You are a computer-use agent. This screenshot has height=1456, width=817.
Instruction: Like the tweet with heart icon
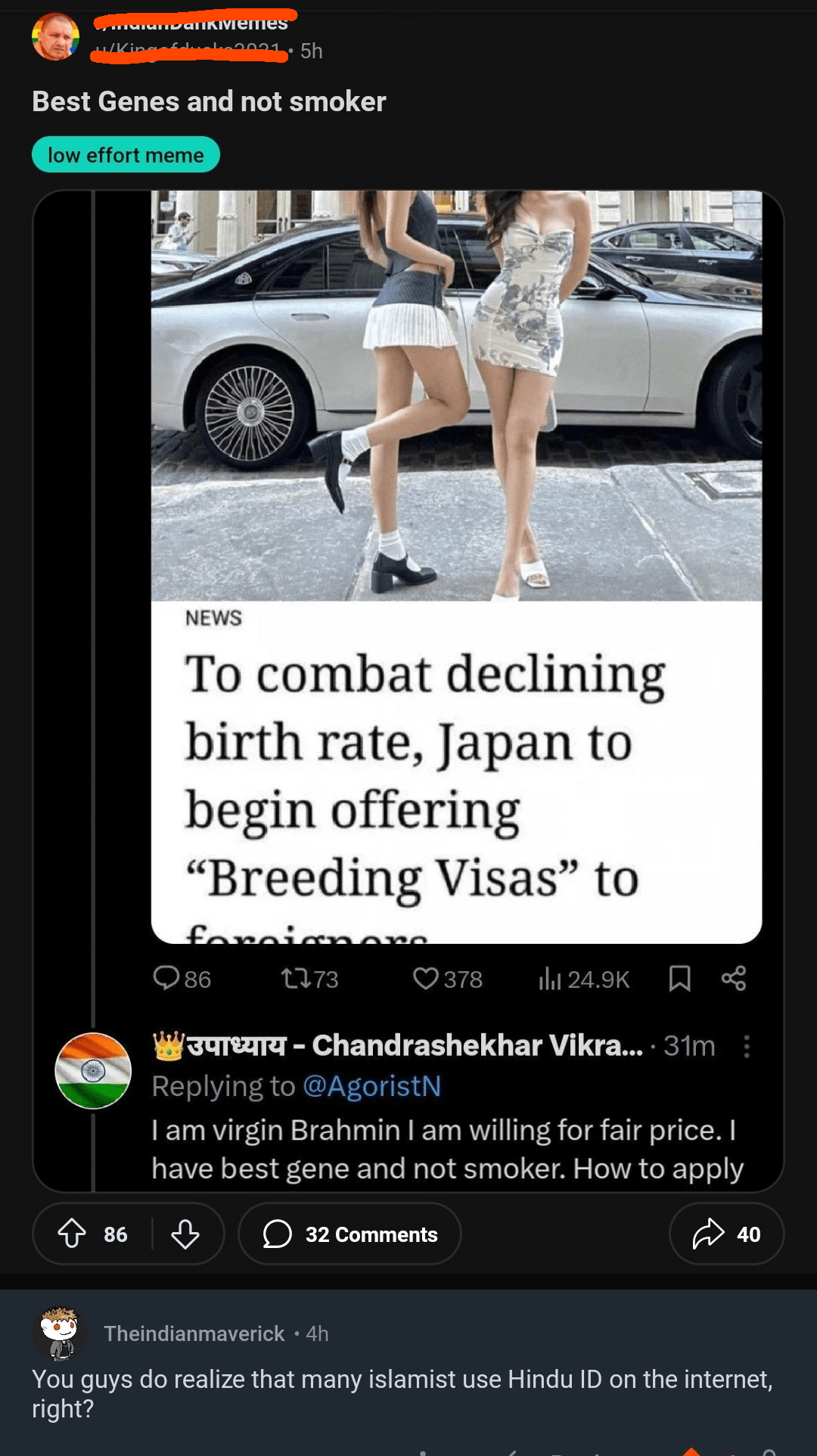426,979
